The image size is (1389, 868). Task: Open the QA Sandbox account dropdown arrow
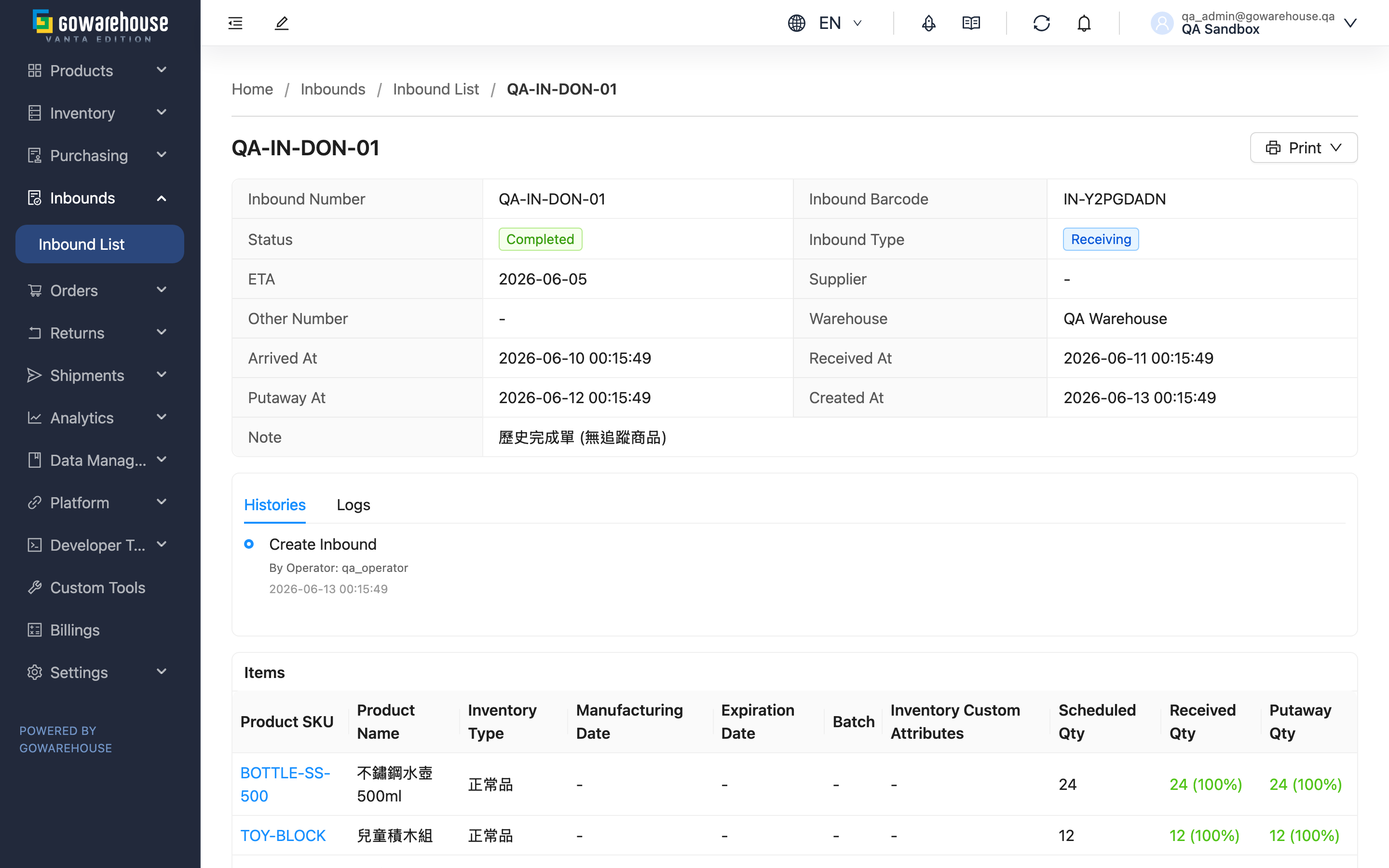pyautogui.click(x=1350, y=23)
